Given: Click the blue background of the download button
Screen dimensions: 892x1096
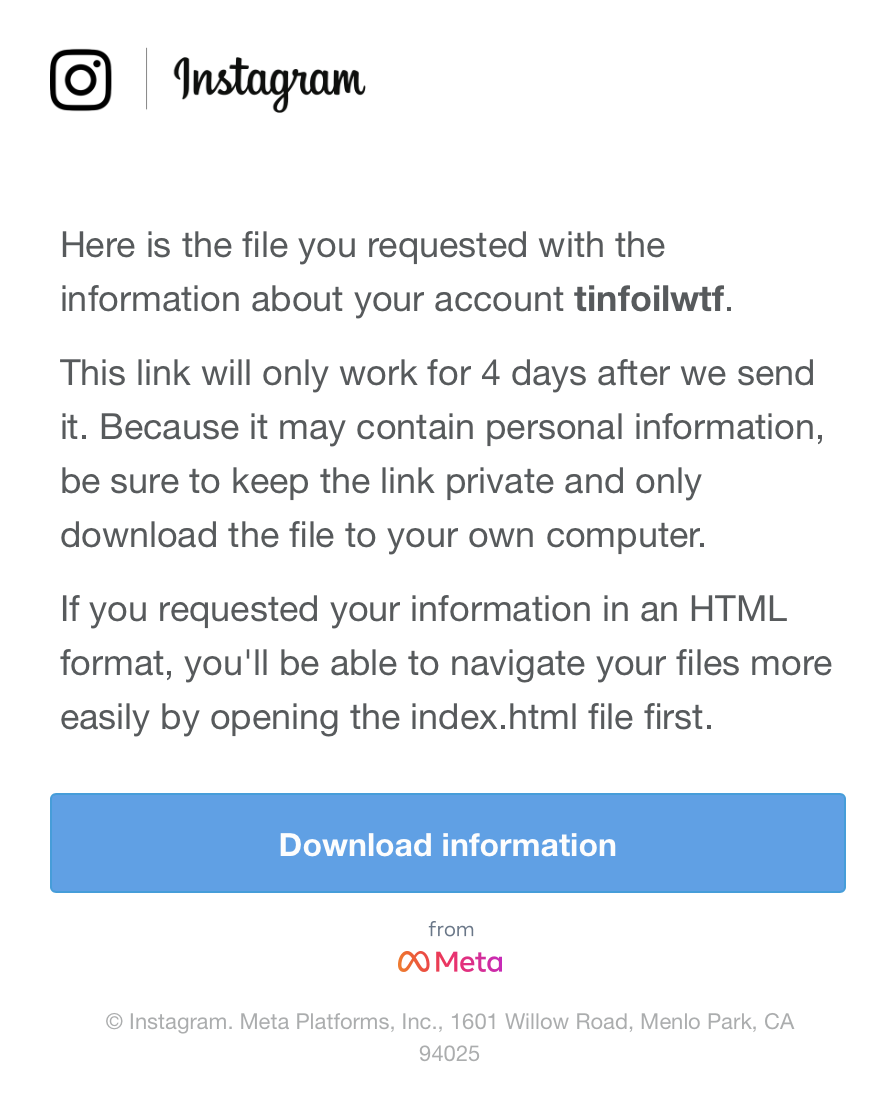Looking at the screenshot, I should click(150, 843).
